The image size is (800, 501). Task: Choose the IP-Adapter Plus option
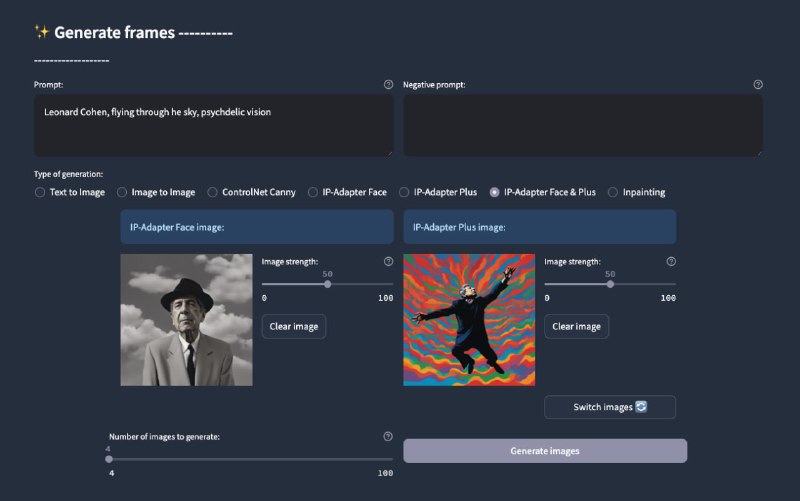coord(404,192)
